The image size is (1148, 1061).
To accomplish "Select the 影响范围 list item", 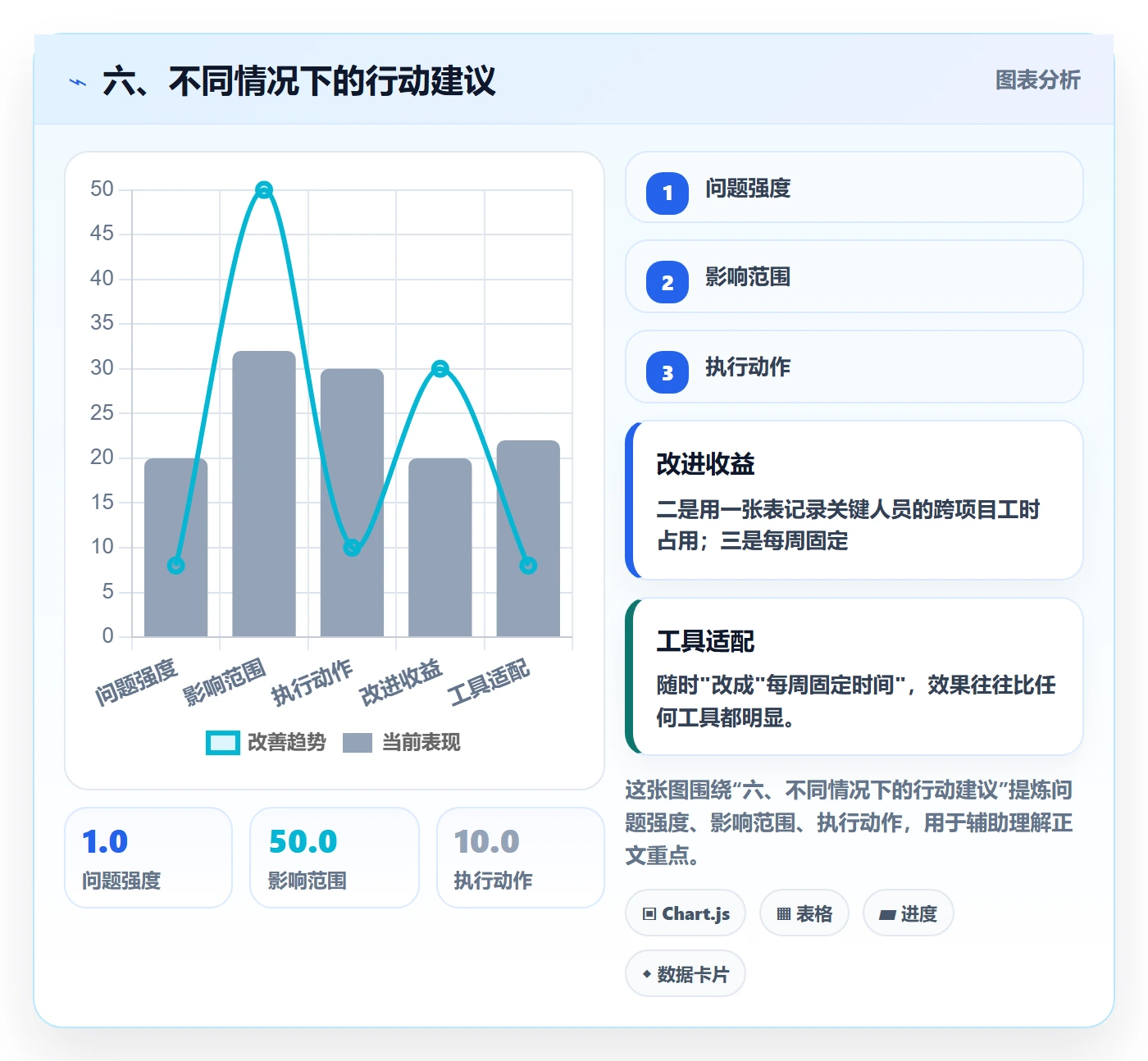I will [x=854, y=276].
